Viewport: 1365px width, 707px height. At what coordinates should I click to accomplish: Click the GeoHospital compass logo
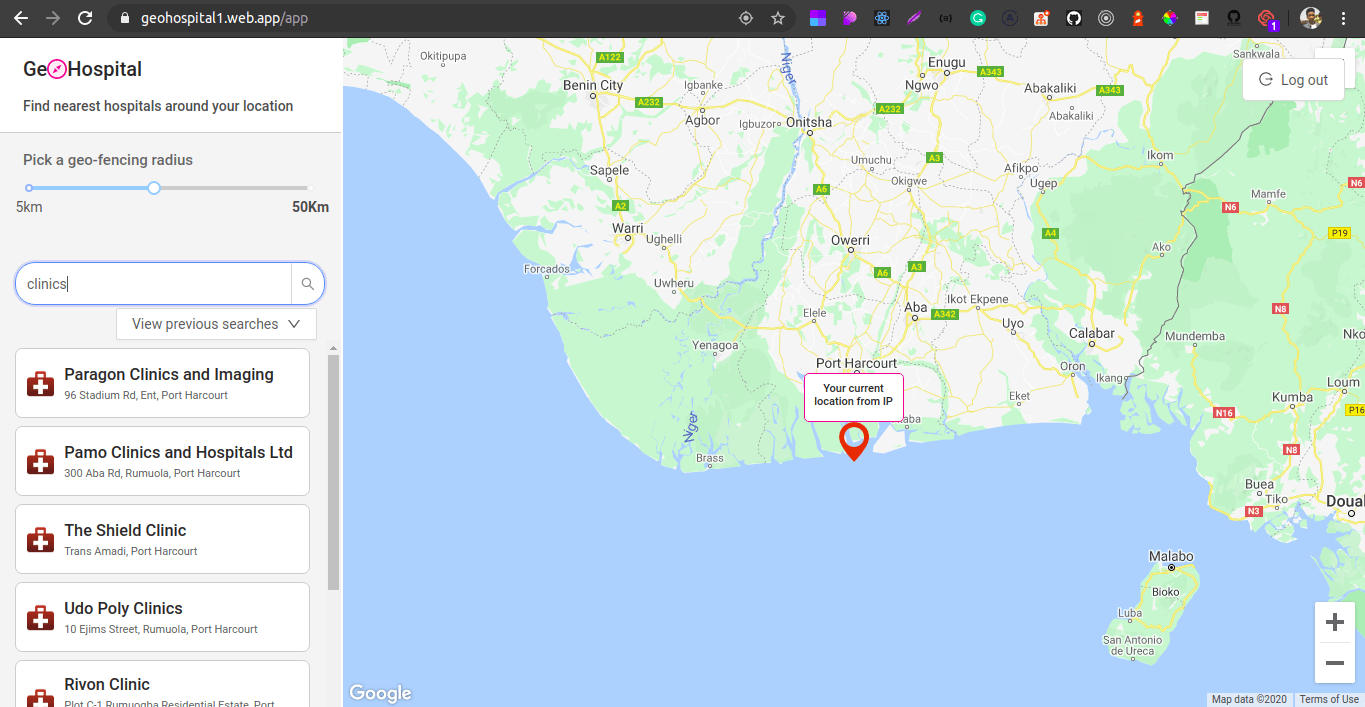click(58, 69)
